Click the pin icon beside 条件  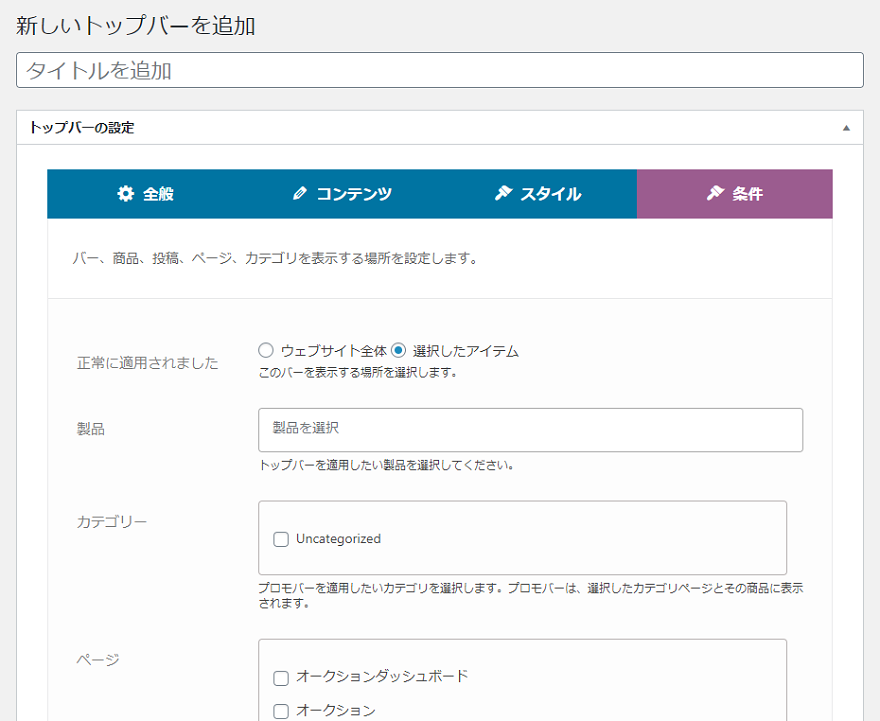[715, 194]
